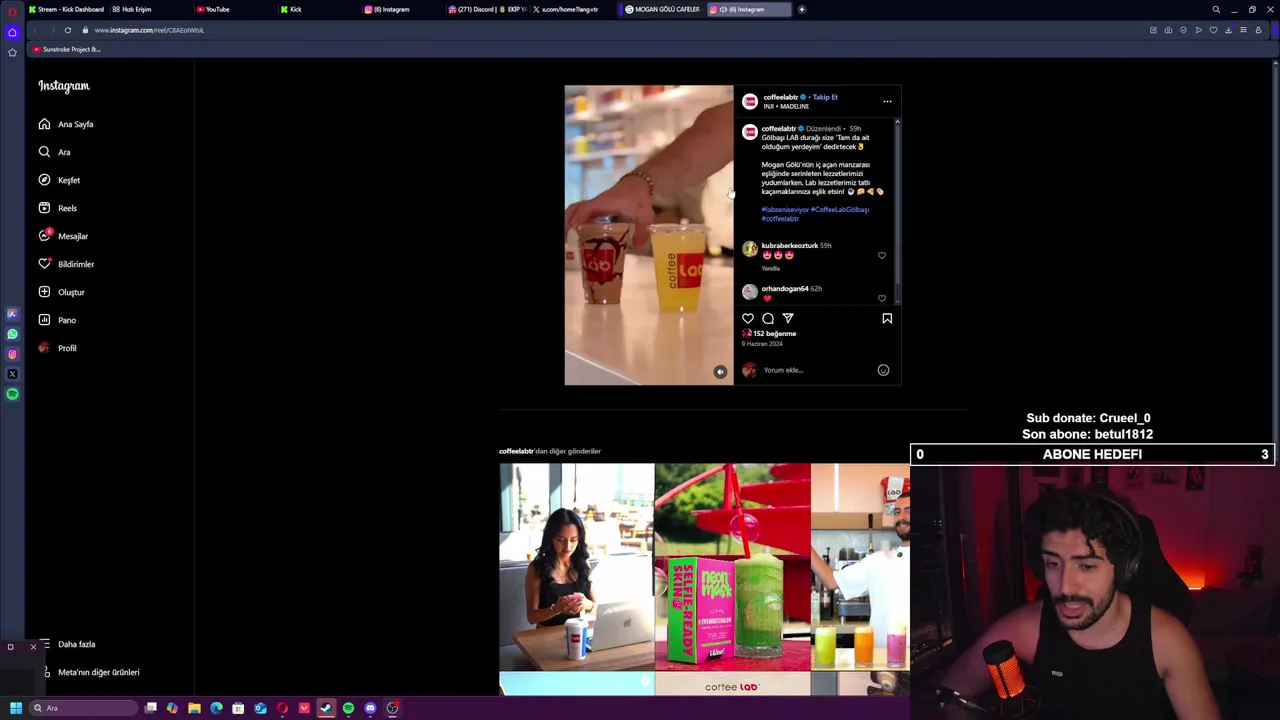The image size is (1280, 720).
Task: Share the reel via paper plane icon
Action: pyautogui.click(x=788, y=318)
